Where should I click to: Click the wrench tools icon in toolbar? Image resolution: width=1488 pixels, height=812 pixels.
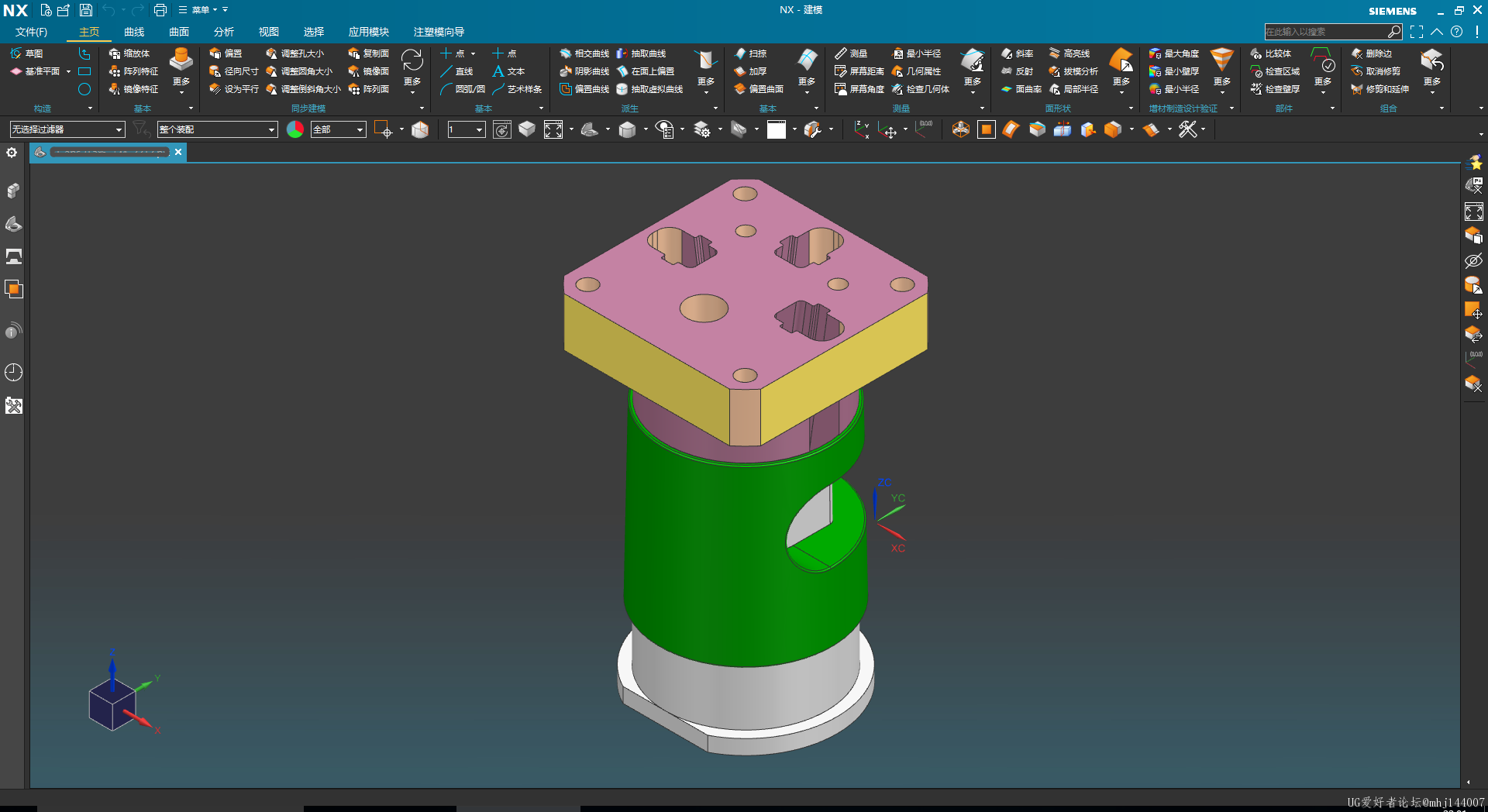coord(1187,129)
